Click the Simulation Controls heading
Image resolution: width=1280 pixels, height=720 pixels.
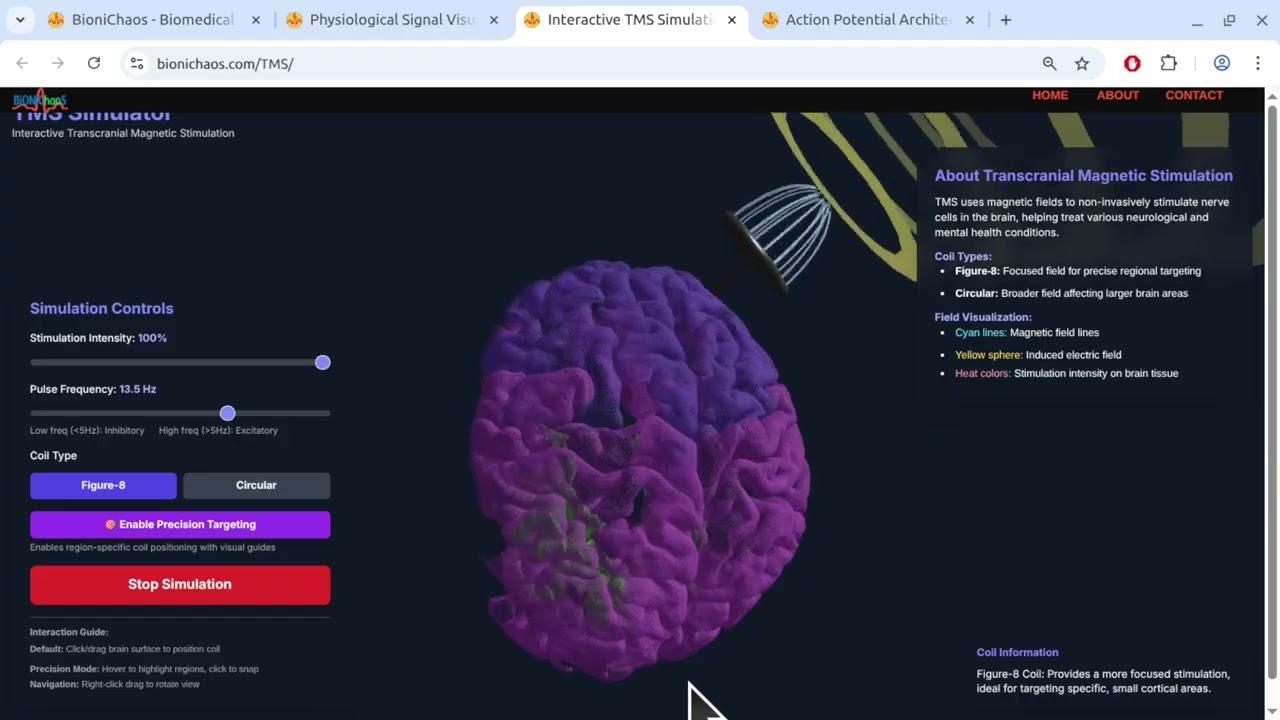[x=101, y=308]
